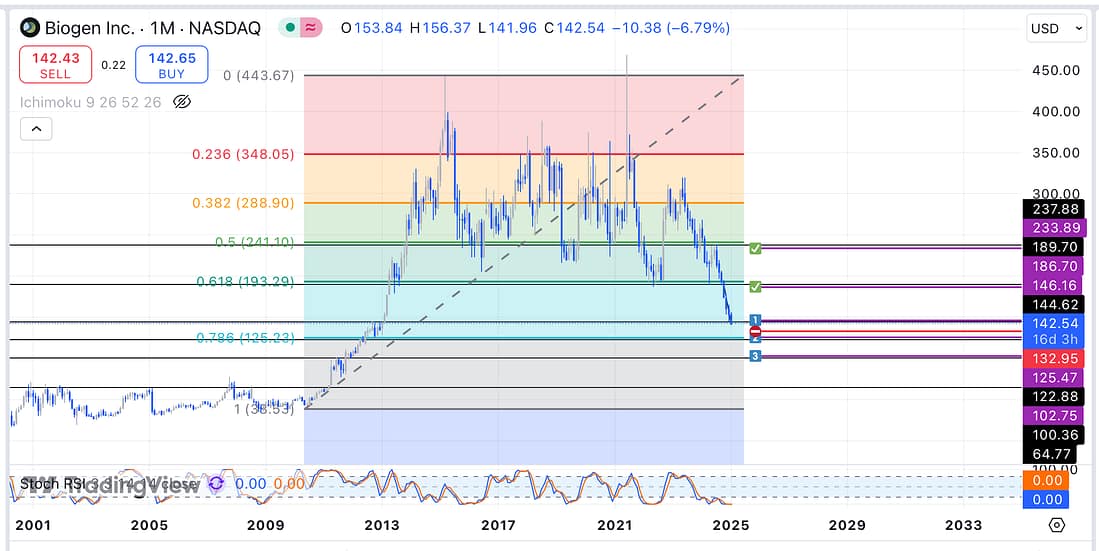Toggle Ichimoku indicator visibility eye
The image size is (1099, 551).
(181, 101)
